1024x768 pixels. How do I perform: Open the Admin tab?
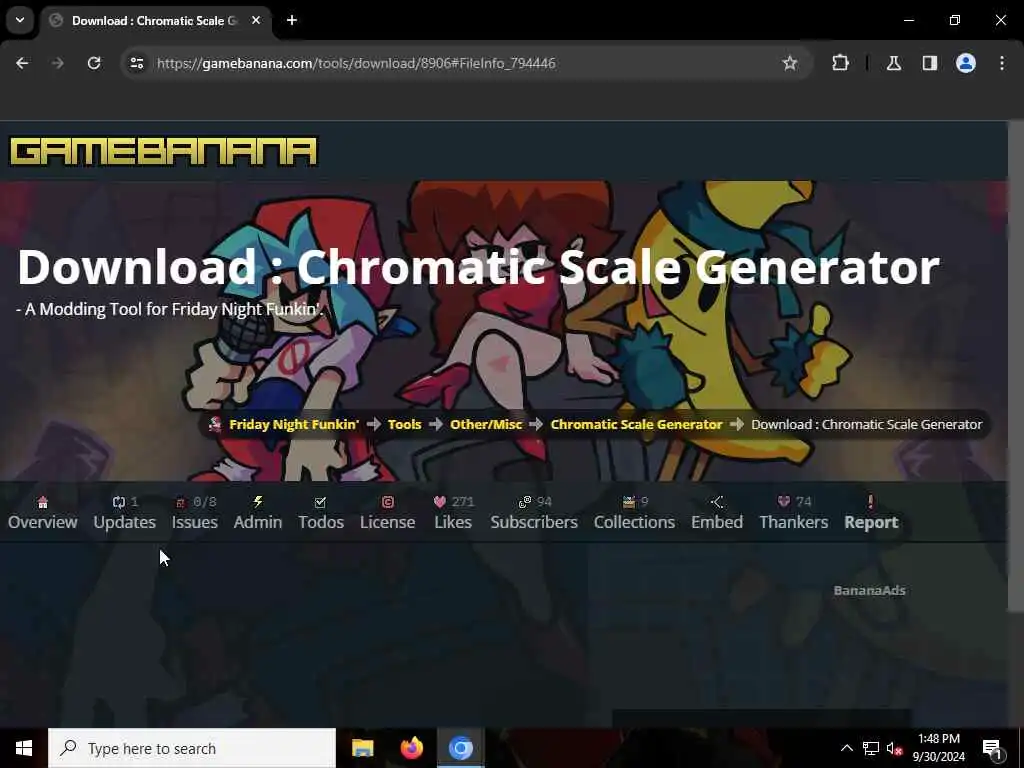258,513
